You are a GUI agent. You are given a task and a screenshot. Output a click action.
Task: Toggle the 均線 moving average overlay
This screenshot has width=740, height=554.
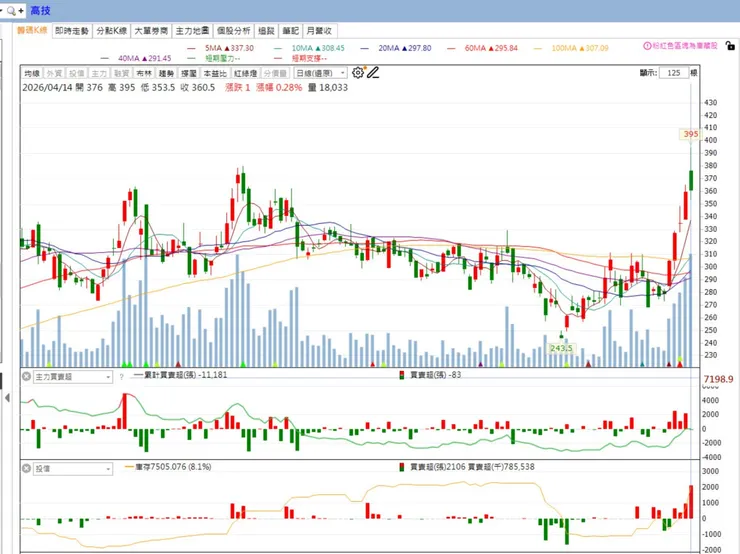[x=33, y=73]
